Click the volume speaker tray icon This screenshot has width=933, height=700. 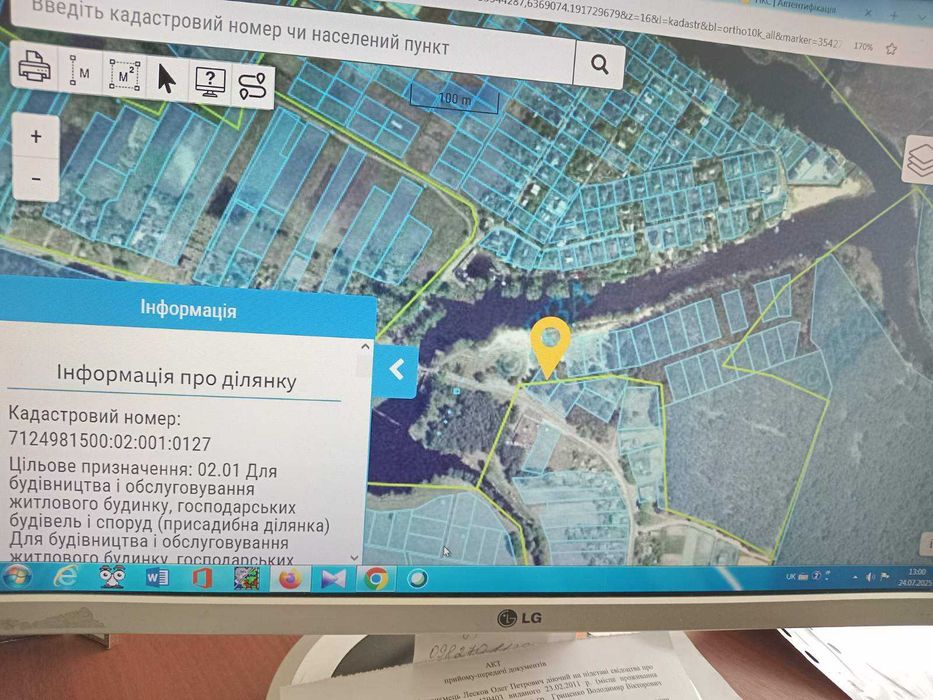pyautogui.click(x=871, y=577)
